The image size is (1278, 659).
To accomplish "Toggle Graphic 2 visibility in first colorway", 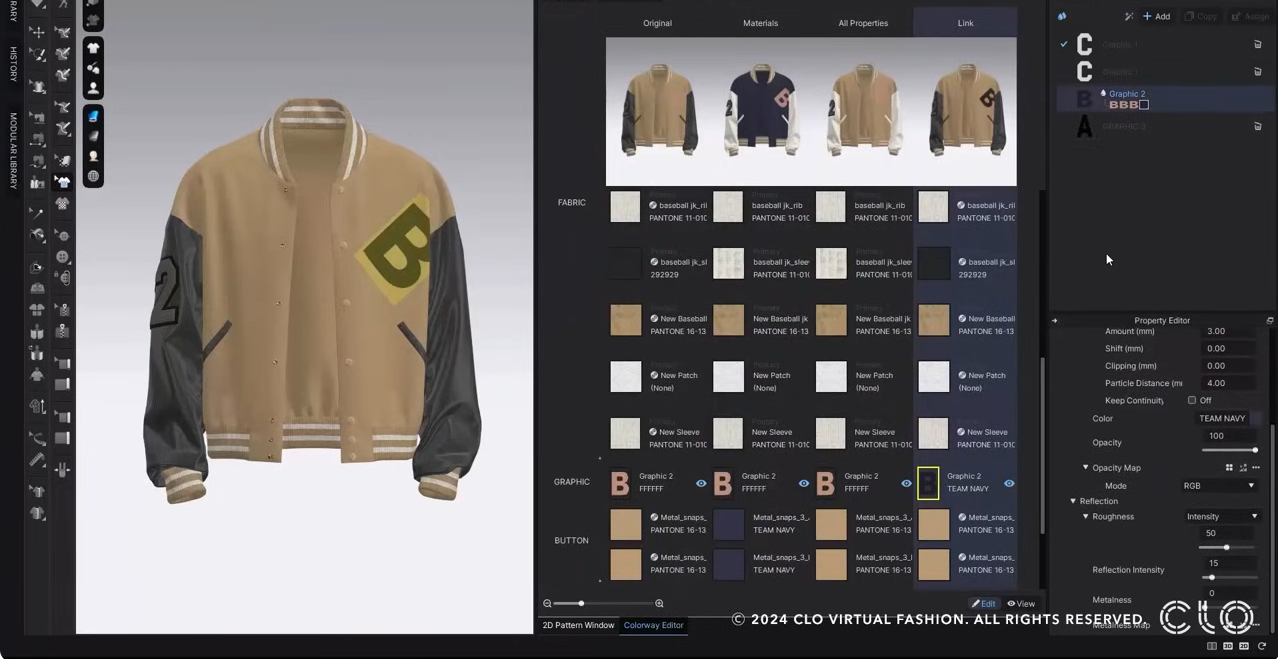I will click(x=701, y=484).
